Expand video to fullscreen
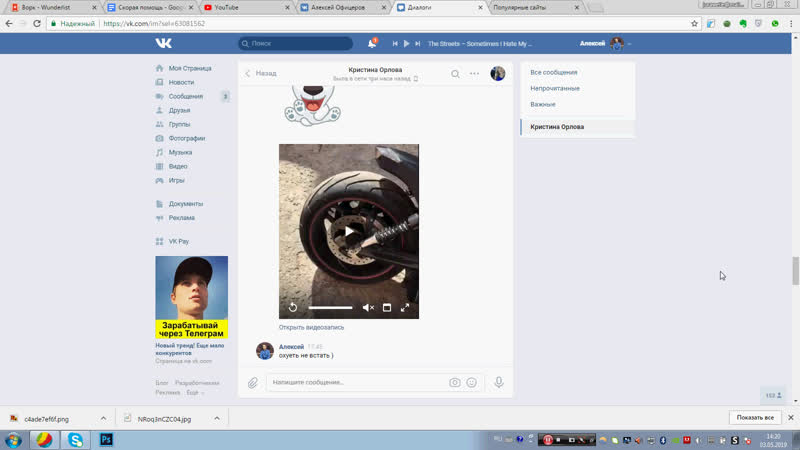The image size is (800, 450). 405,307
